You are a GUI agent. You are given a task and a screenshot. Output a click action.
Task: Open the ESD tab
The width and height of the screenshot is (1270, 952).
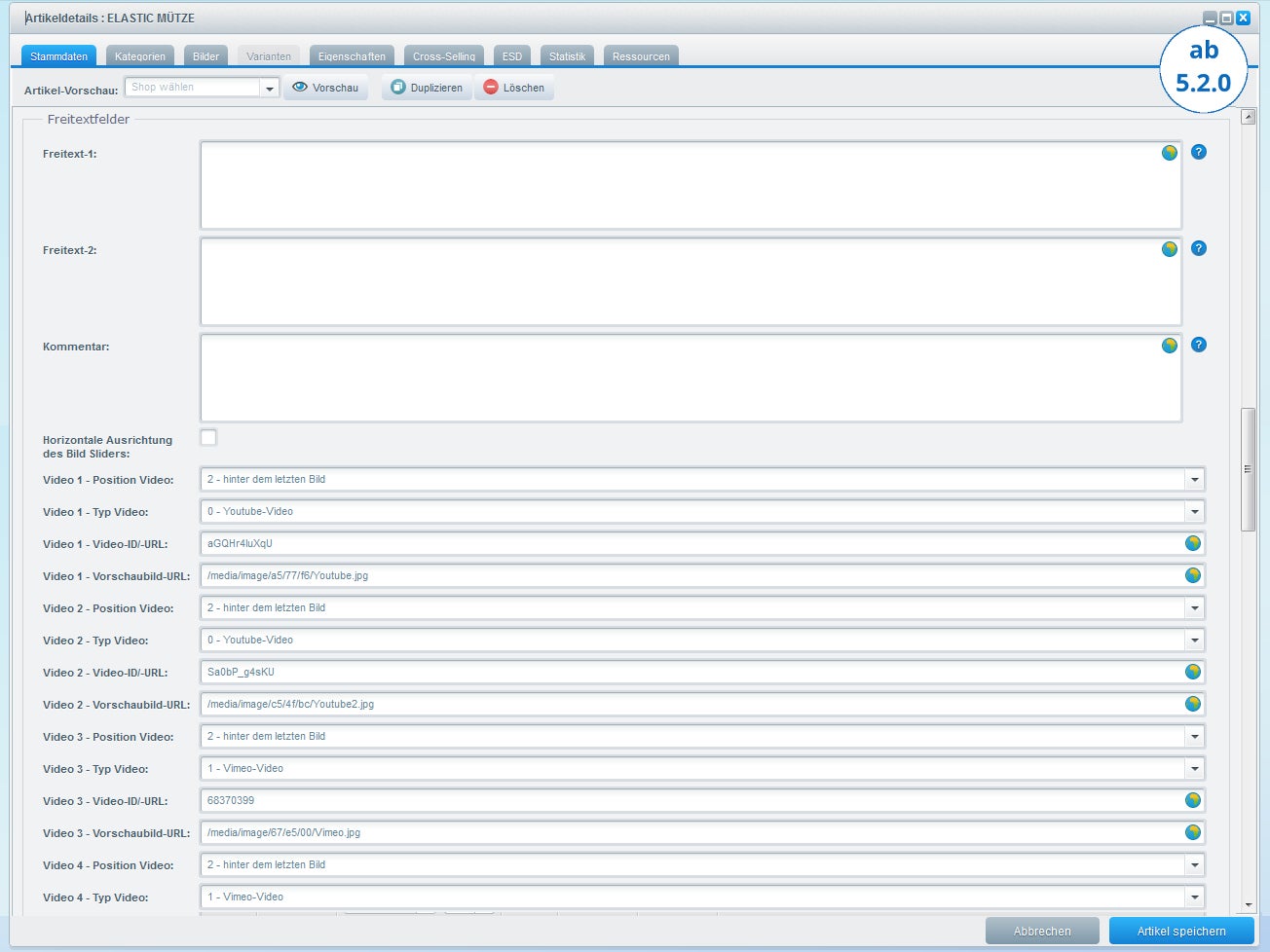(x=512, y=56)
